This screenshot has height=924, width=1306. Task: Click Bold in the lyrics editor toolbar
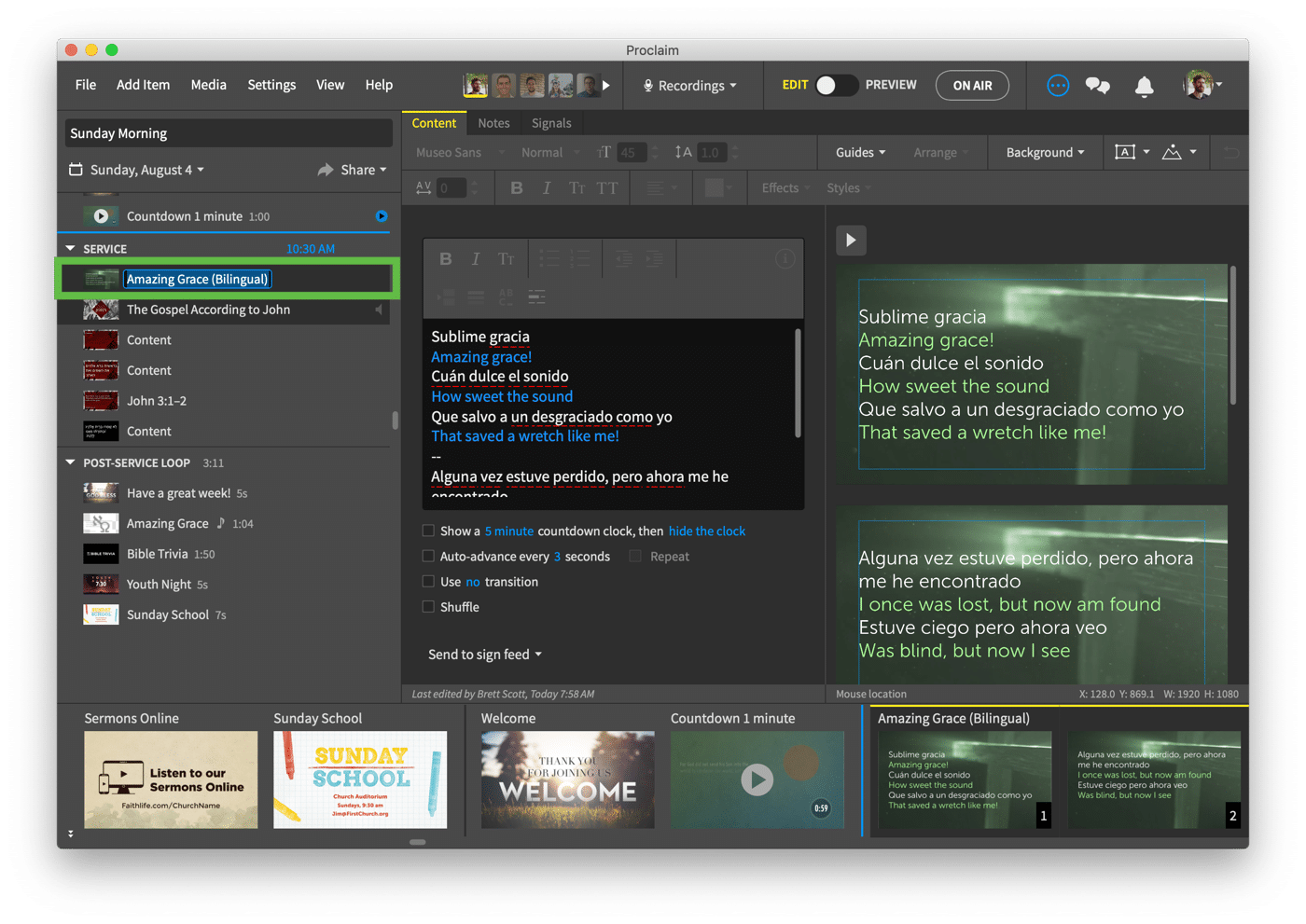tap(446, 259)
